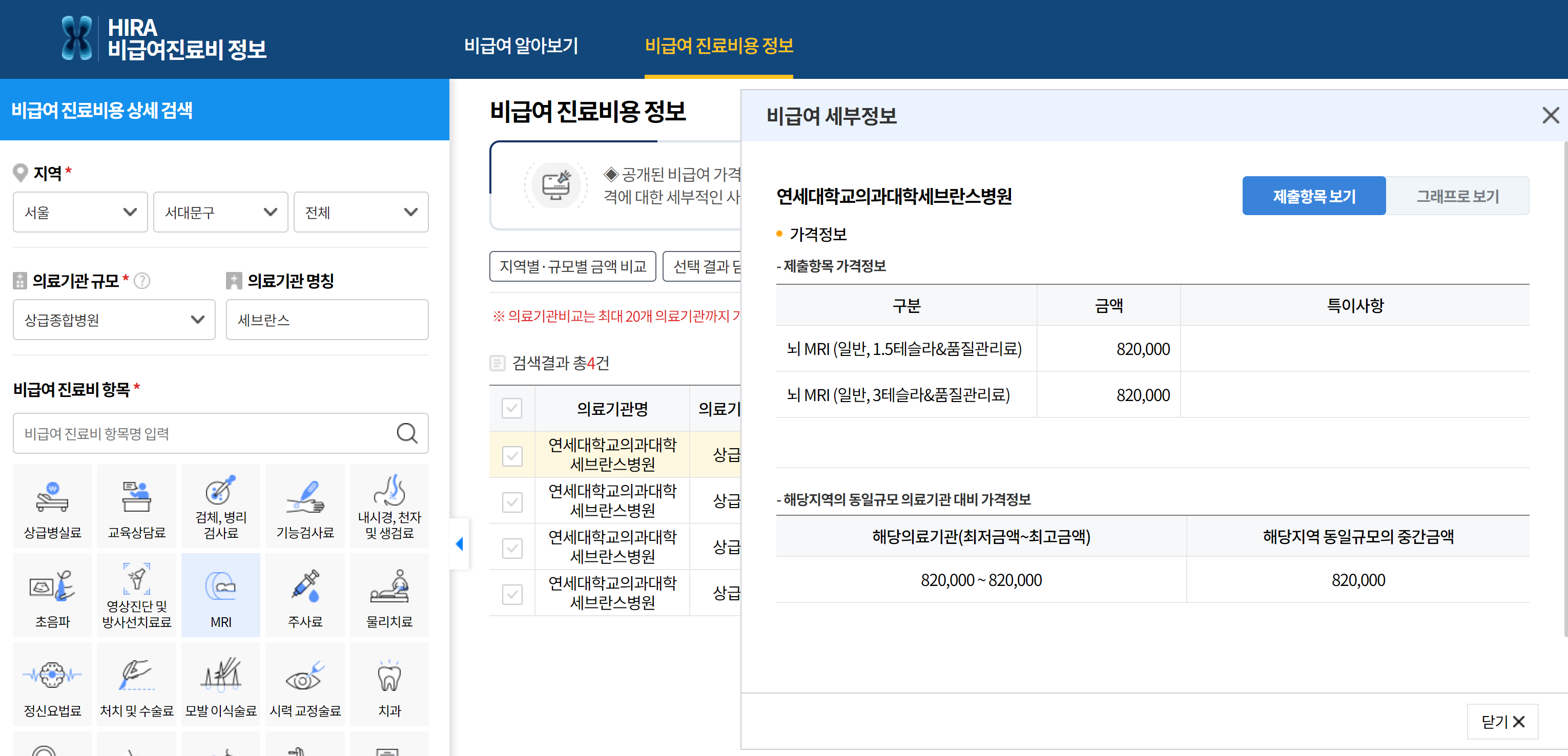
Task: Click the 지역별·규모별 금액 비교 button
Action: 573,266
